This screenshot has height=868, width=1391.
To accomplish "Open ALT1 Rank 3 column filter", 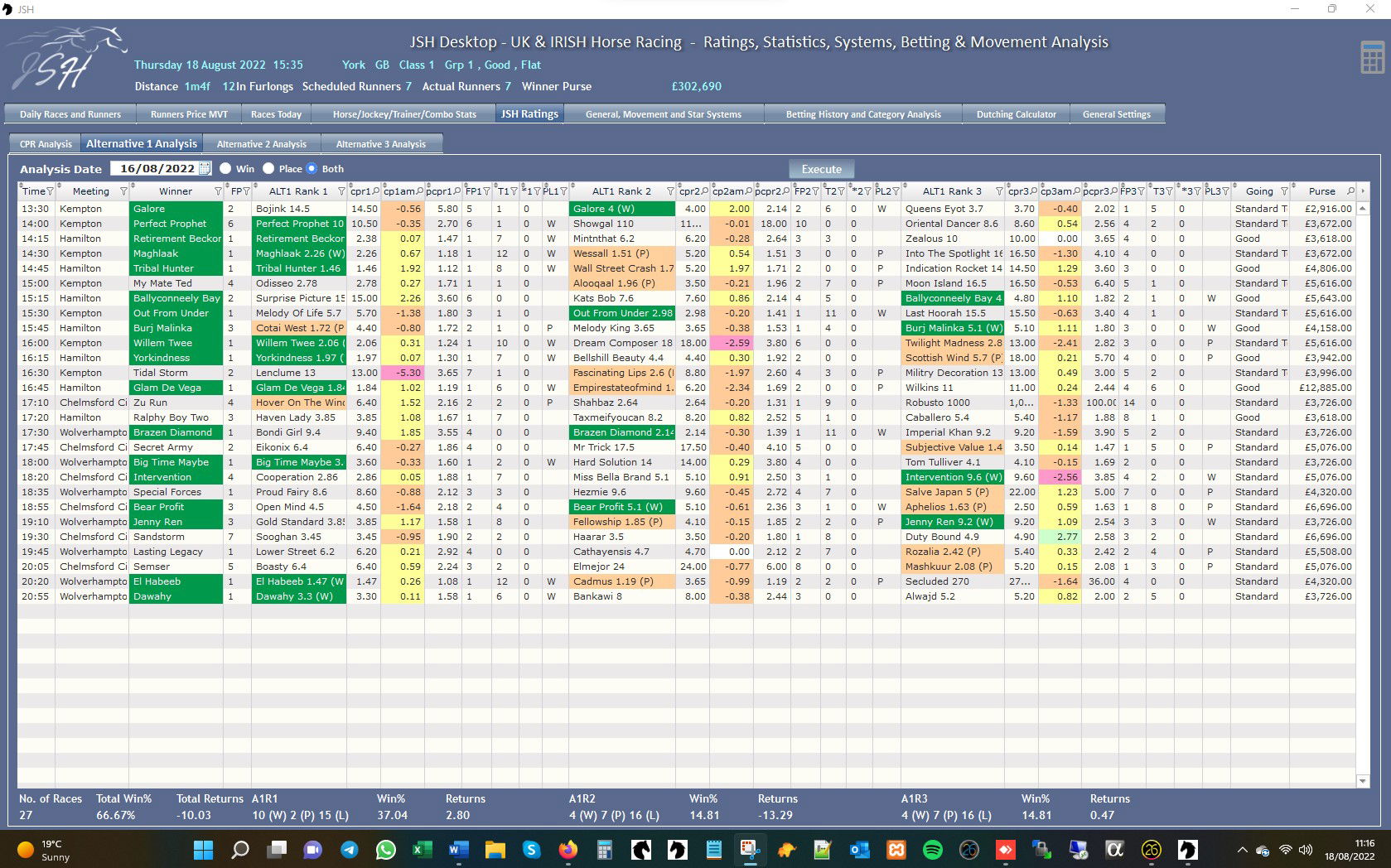I will (x=999, y=191).
